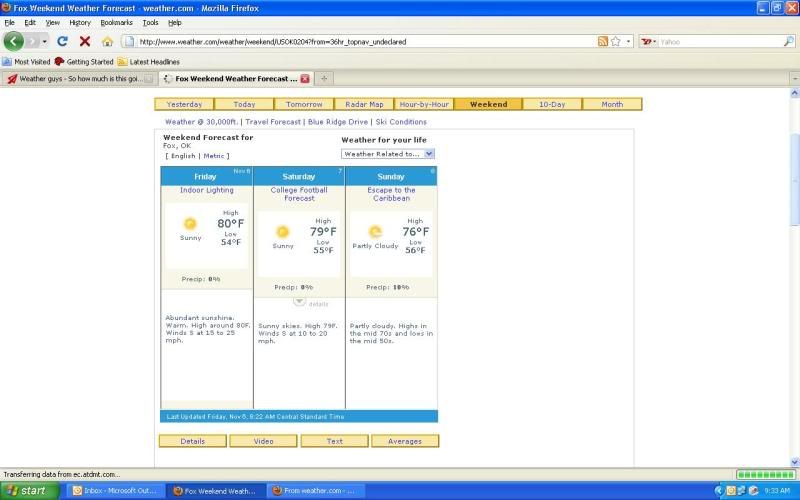The image size is (800, 500).
Task: Click the Video button below forecast
Action: point(263,441)
